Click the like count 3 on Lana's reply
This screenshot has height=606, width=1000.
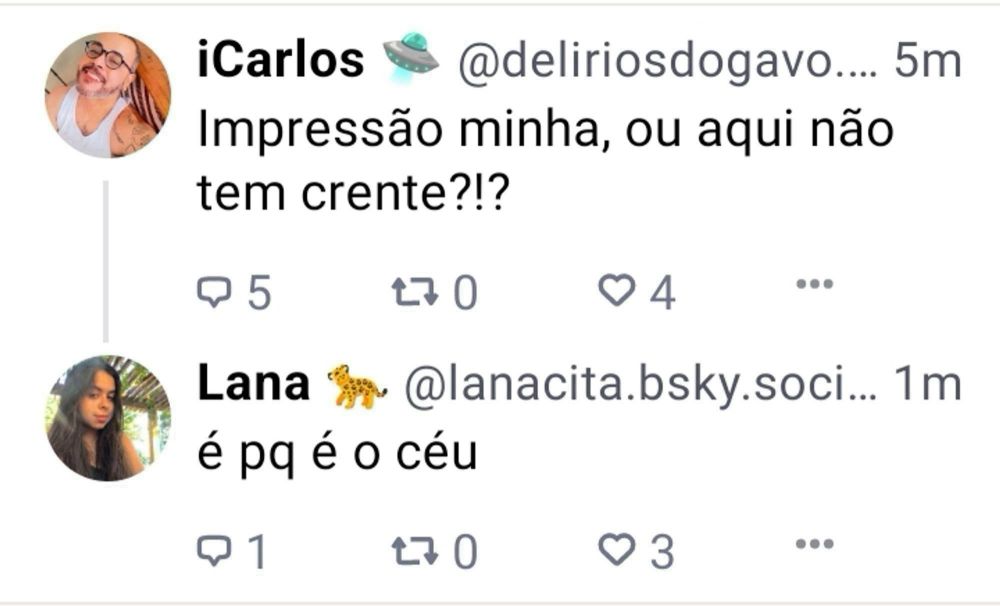663,552
